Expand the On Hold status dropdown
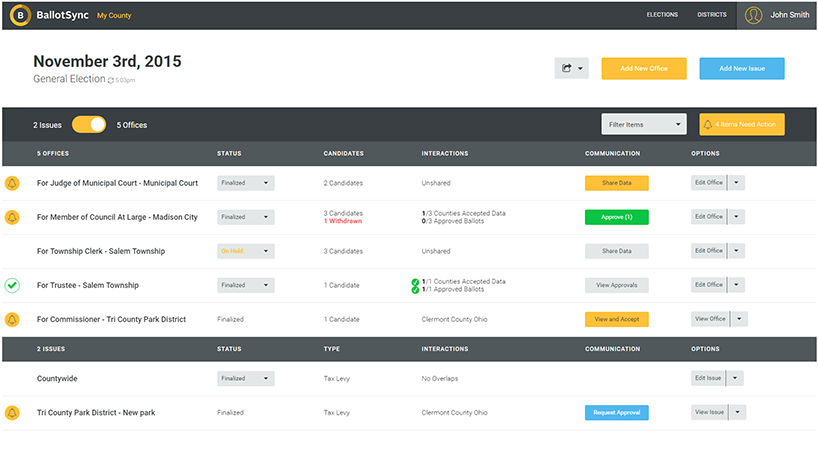Viewport: 818px width, 460px height. [x=245, y=251]
